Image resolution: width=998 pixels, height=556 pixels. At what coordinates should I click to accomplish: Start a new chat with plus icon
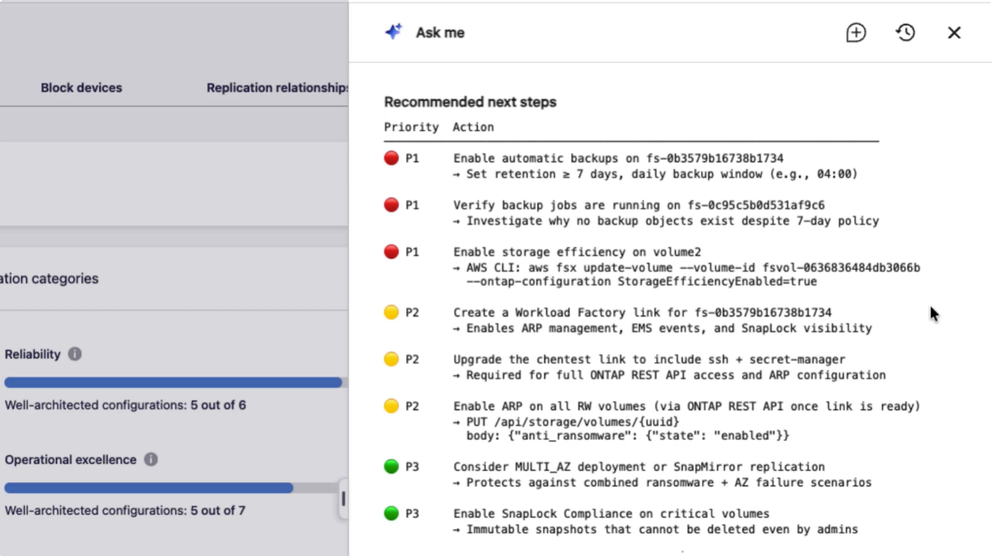[x=856, y=32]
